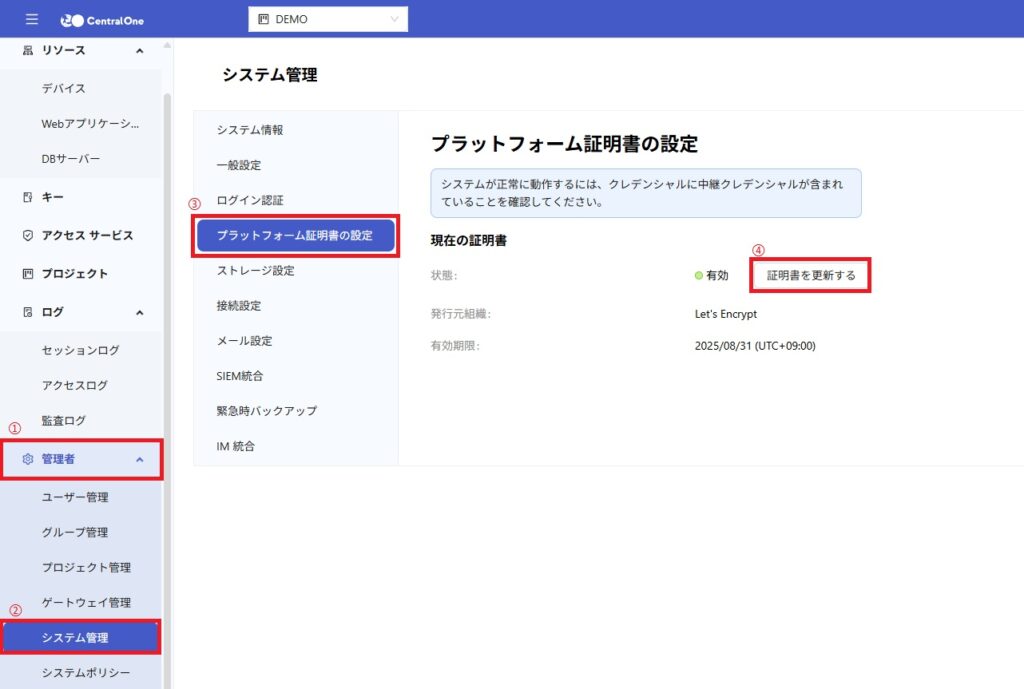
Task: Collapse the リソース section chevron
Action: point(139,51)
